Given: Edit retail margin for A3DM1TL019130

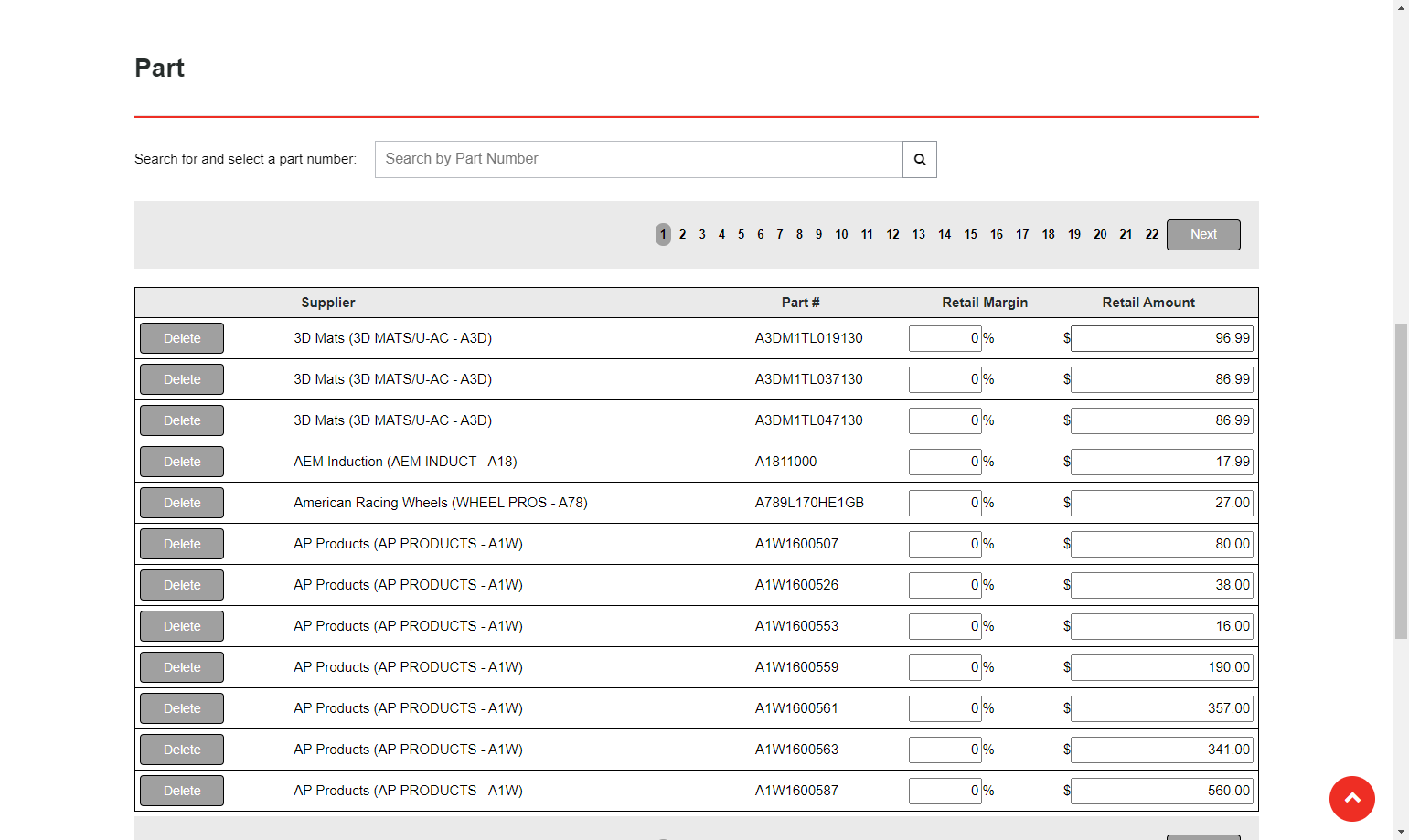Looking at the screenshot, I should click(945, 338).
